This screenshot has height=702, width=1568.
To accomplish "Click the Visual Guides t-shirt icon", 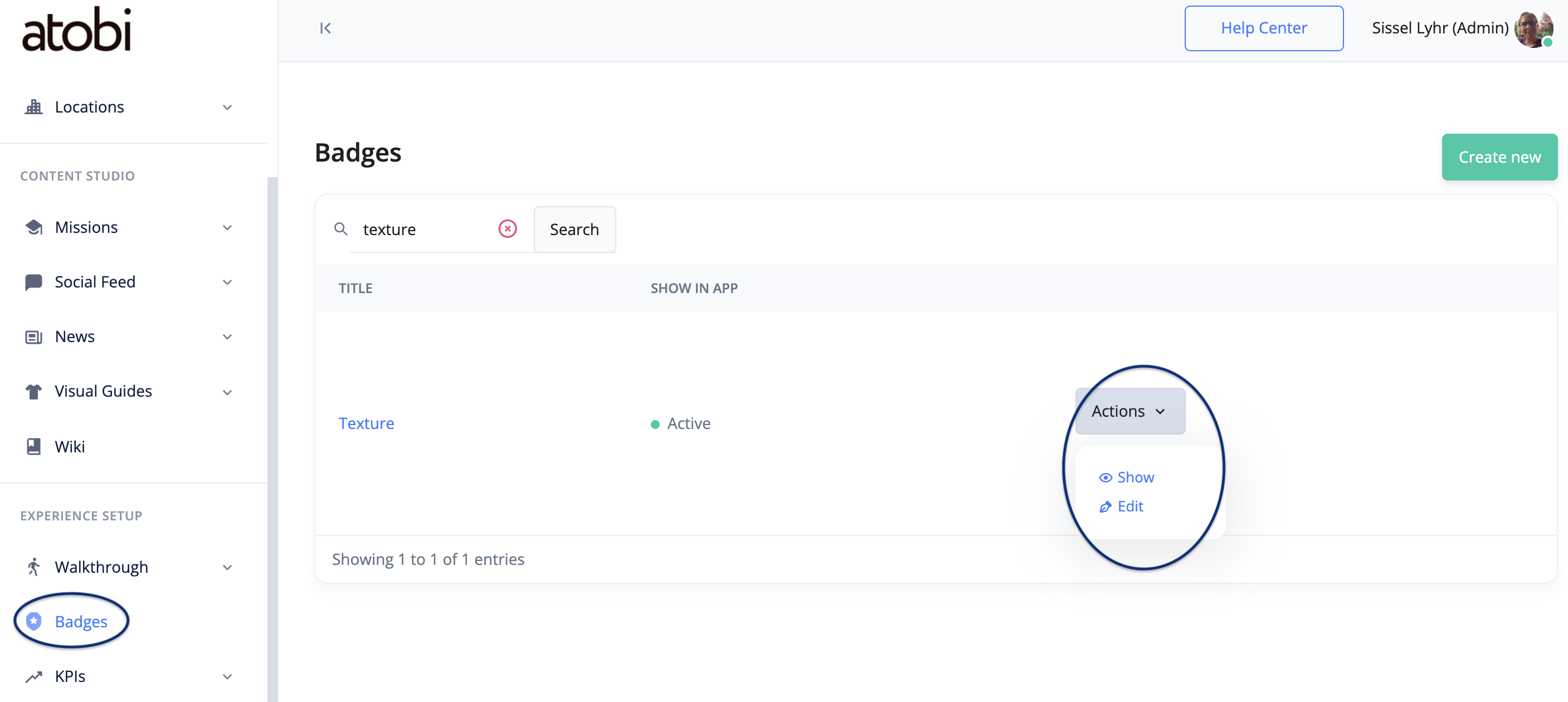I will 34,391.
